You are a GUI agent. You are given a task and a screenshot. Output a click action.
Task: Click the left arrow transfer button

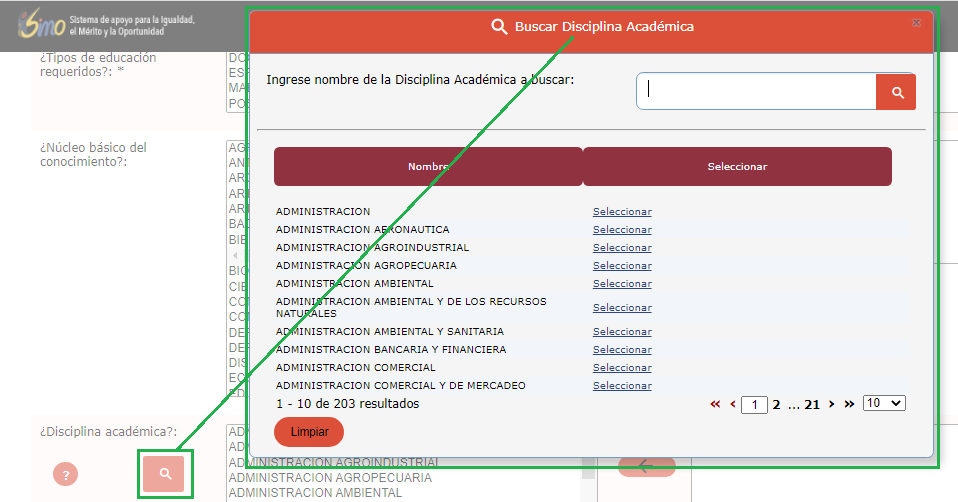click(x=646, y=466)
